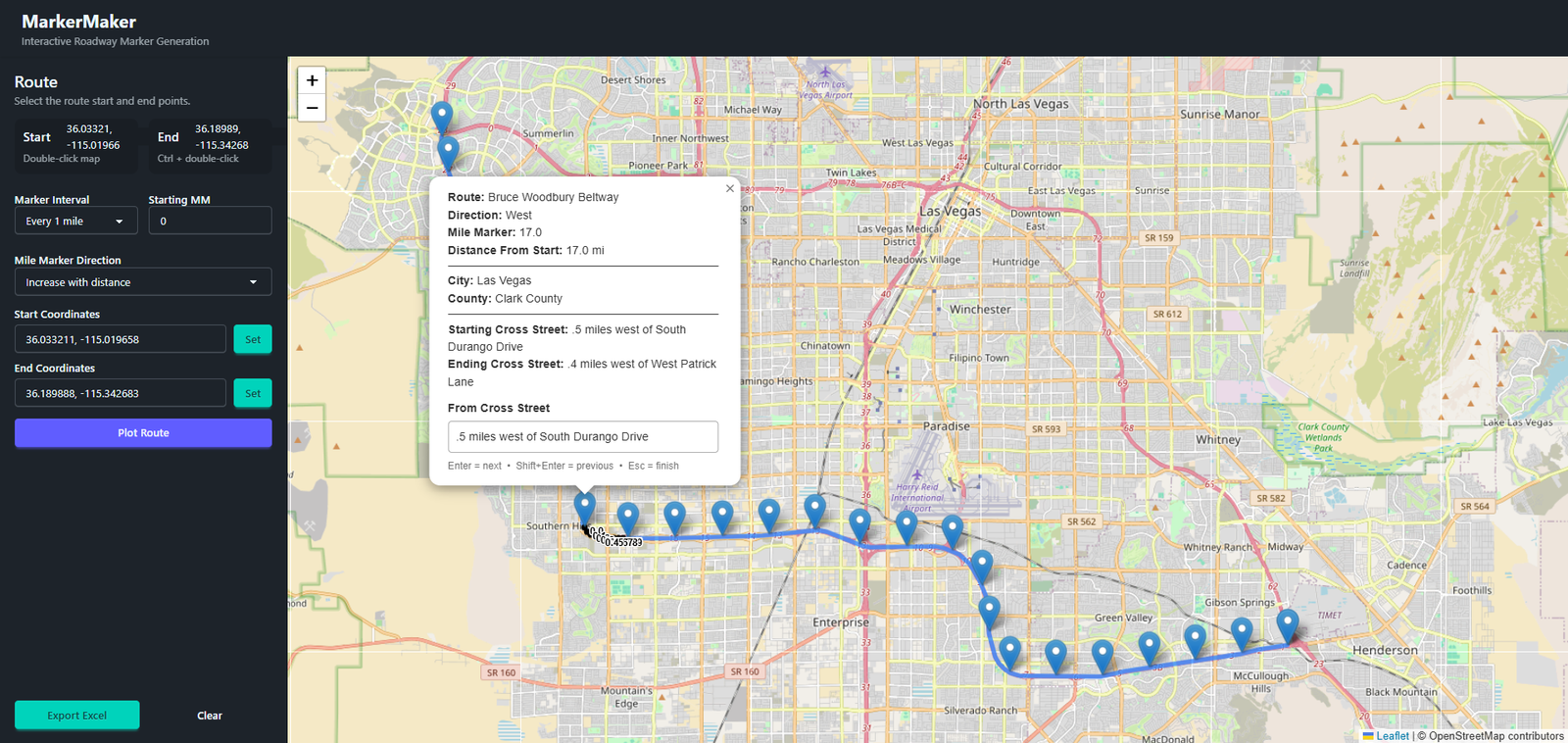The width and height of the screenshot is (1568, 743).
Task: Click the mile 9 marker southeast of the airport
Action: 952,533
